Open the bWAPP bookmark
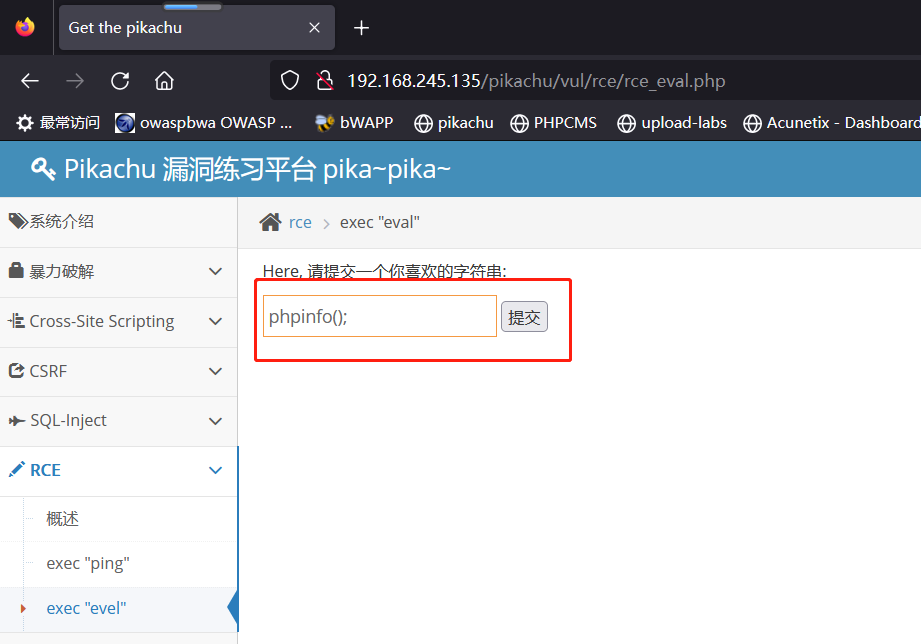Viewport: 921px width, 644px height. point(354,123)
